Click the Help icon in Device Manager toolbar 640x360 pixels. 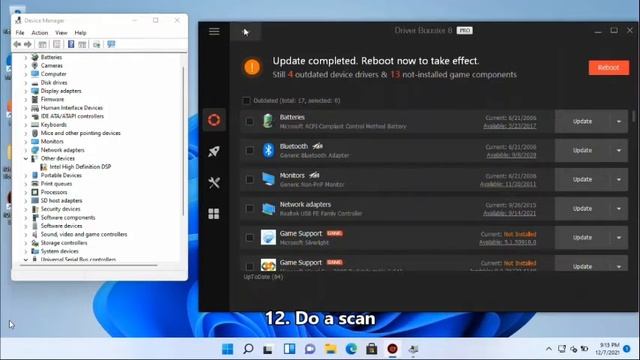[x=71, y=44]
